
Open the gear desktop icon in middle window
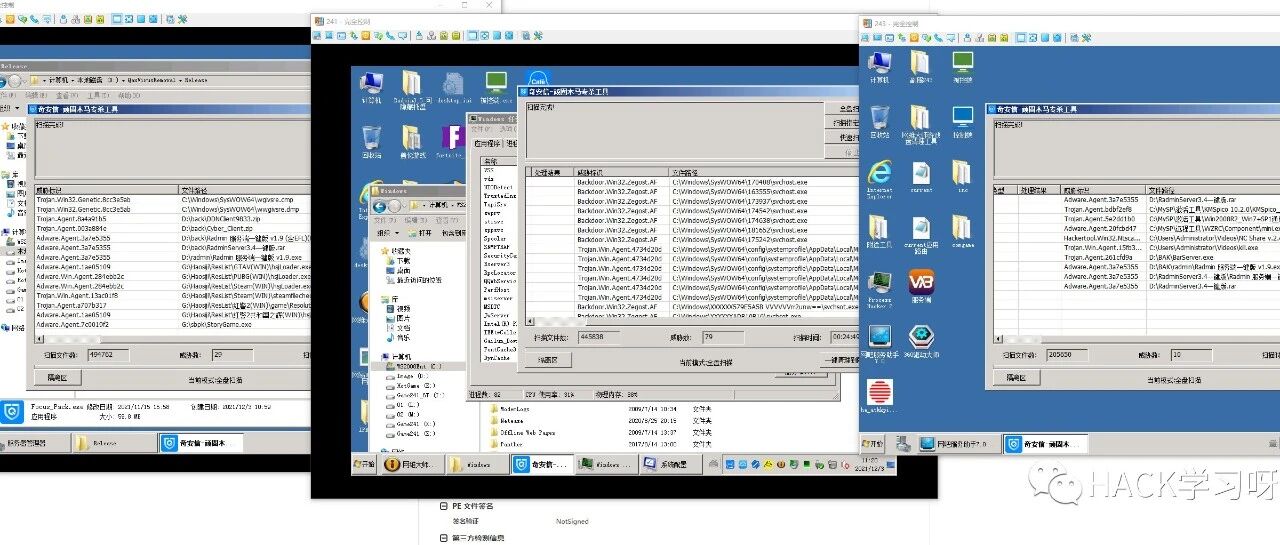click(452, 87)
